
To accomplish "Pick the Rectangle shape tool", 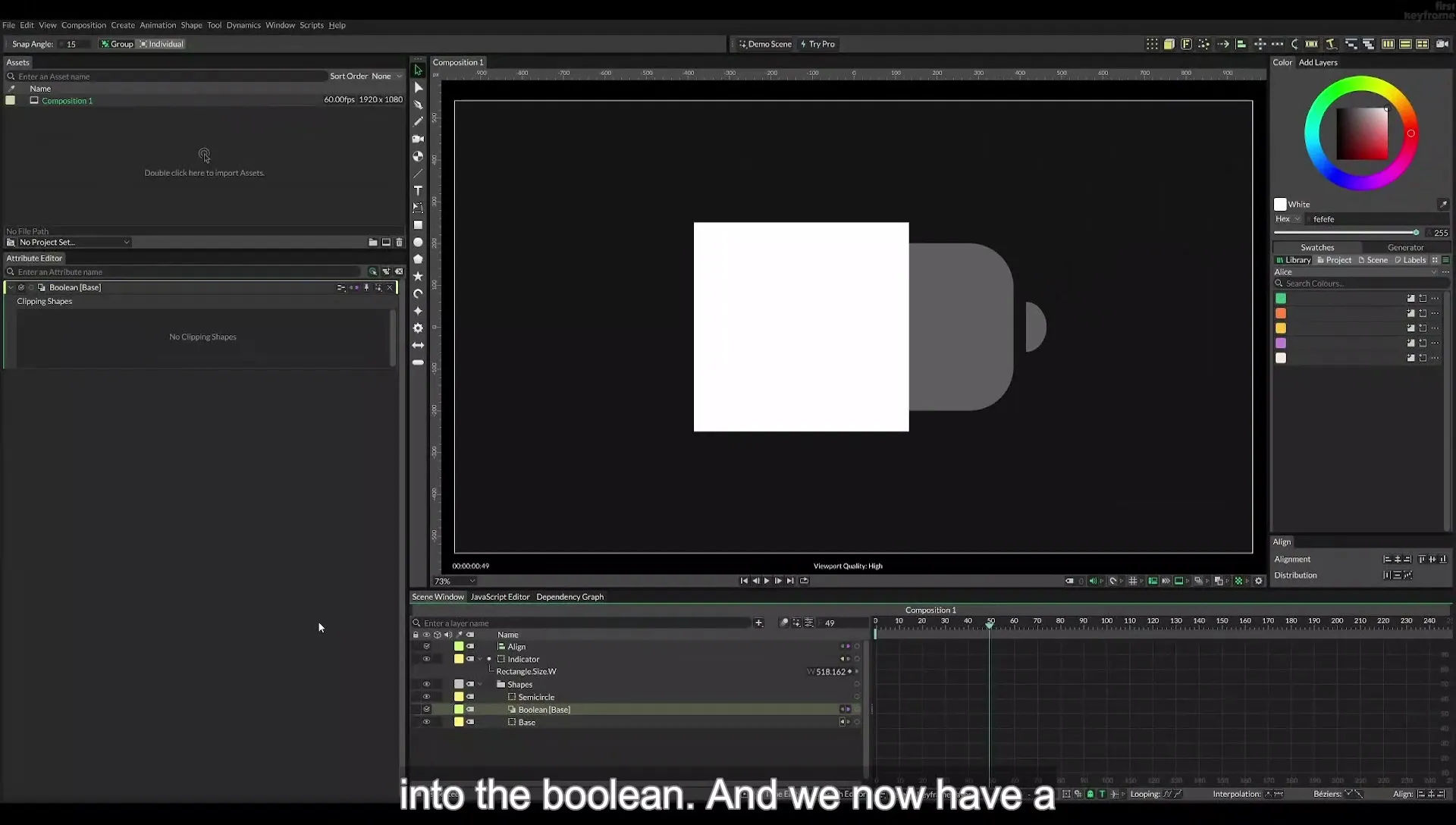I will pos(418,225).
